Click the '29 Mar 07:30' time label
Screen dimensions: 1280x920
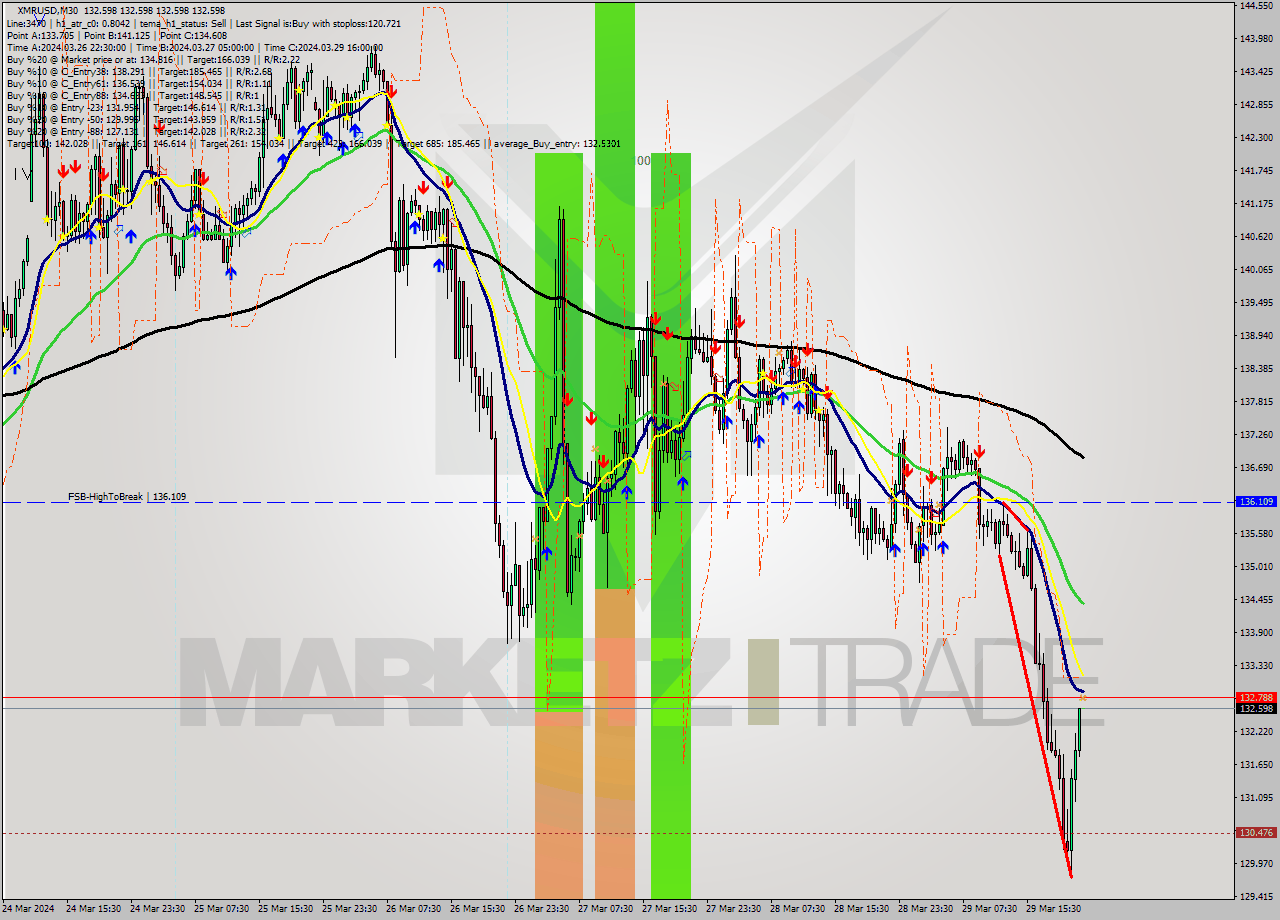(989, 909)
